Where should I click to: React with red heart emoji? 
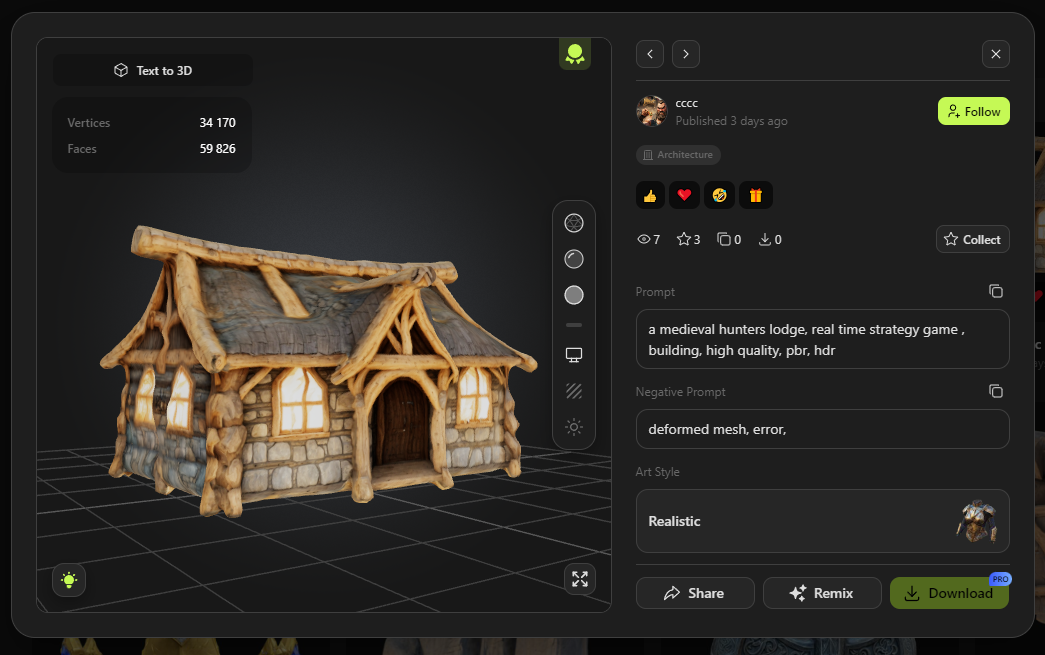point(684,195)
